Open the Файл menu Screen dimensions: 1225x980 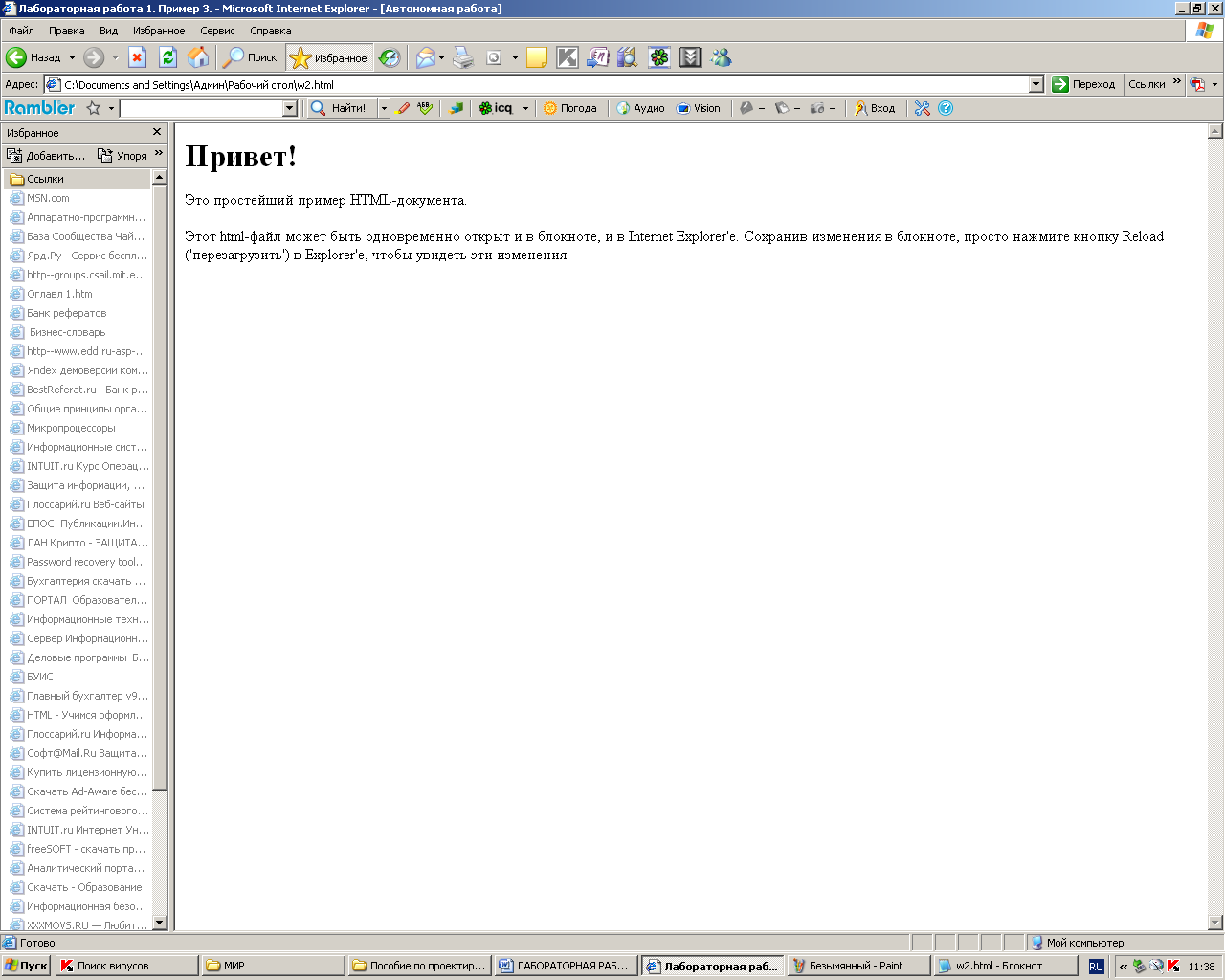pyautogui.click(x=21, y=31)
